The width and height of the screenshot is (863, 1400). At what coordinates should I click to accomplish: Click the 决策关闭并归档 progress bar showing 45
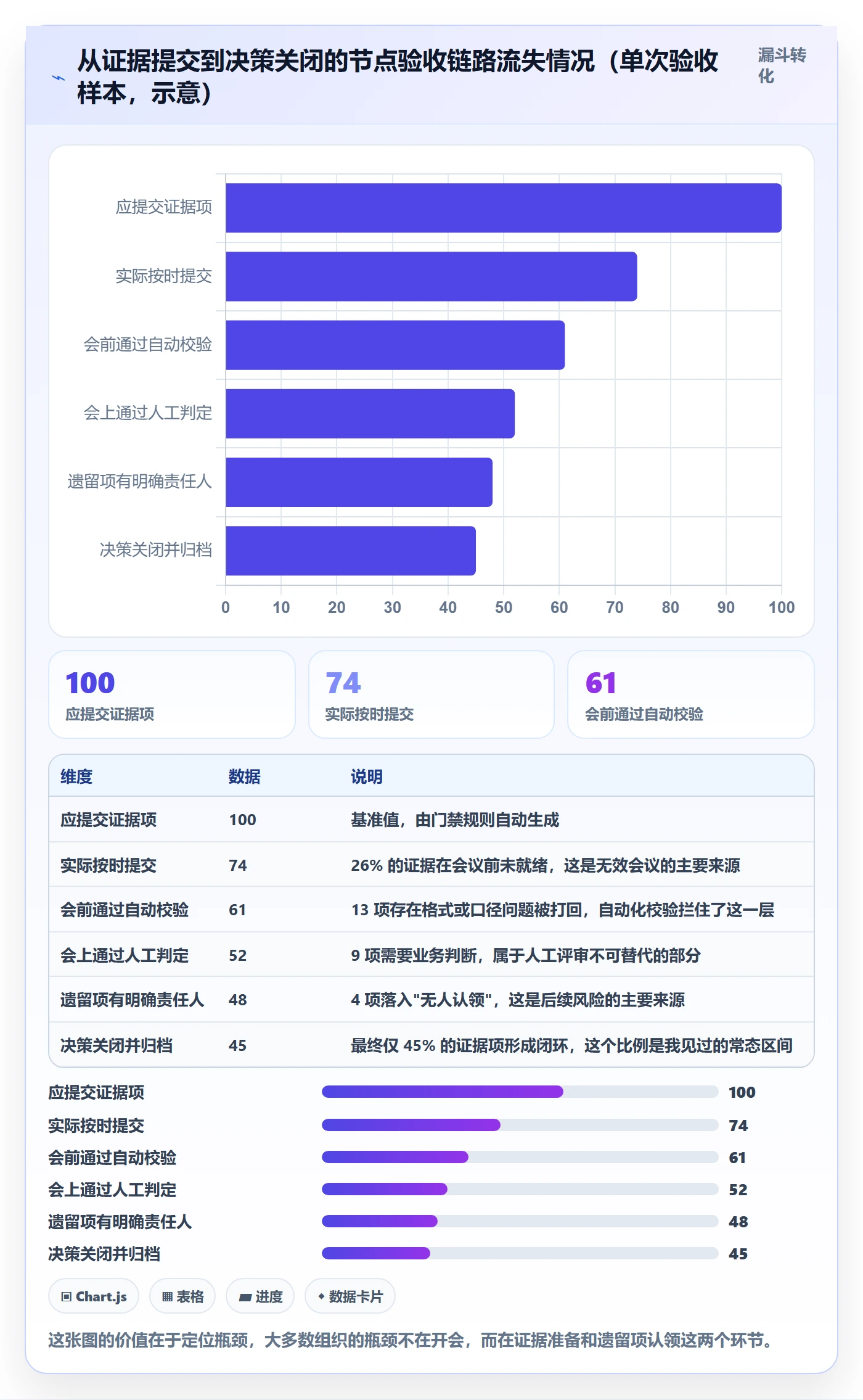pyautogui.click(x=520, y=1253)
